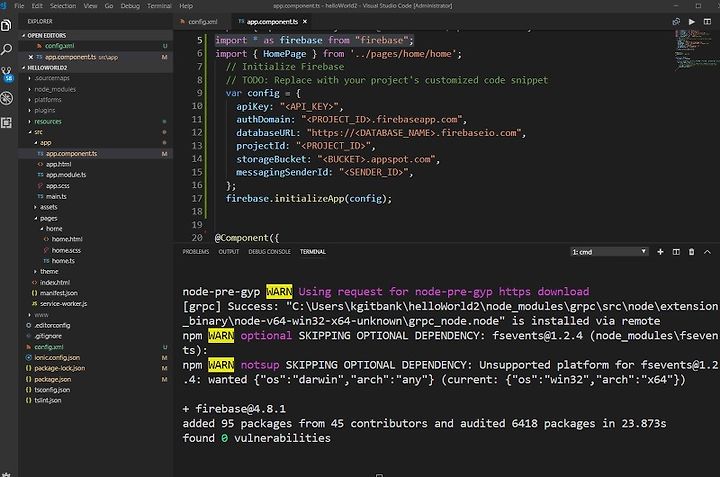Open home.scss in the file tree
This screenshot has height=477, width=720.
[96, 250]
